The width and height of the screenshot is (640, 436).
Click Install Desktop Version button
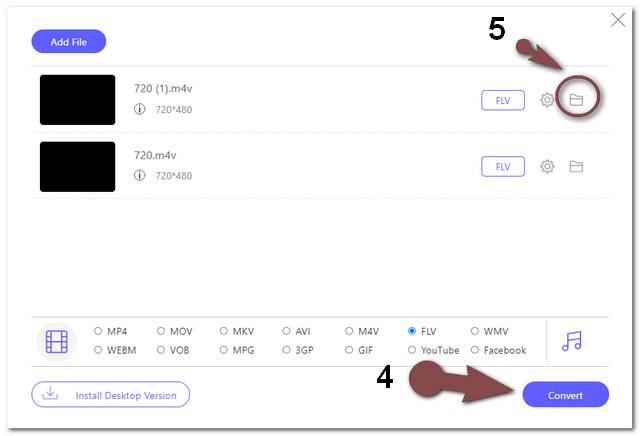111,395
